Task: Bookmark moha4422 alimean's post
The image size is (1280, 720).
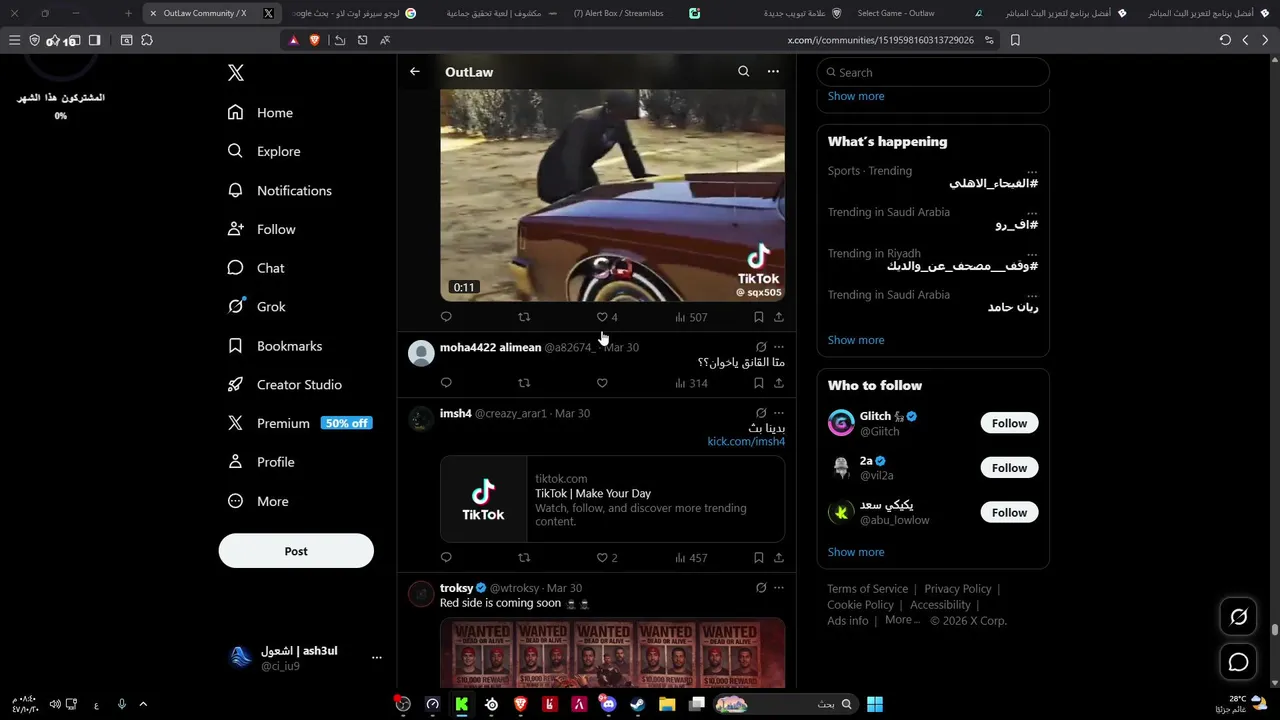Action: (x=759, y=383)
